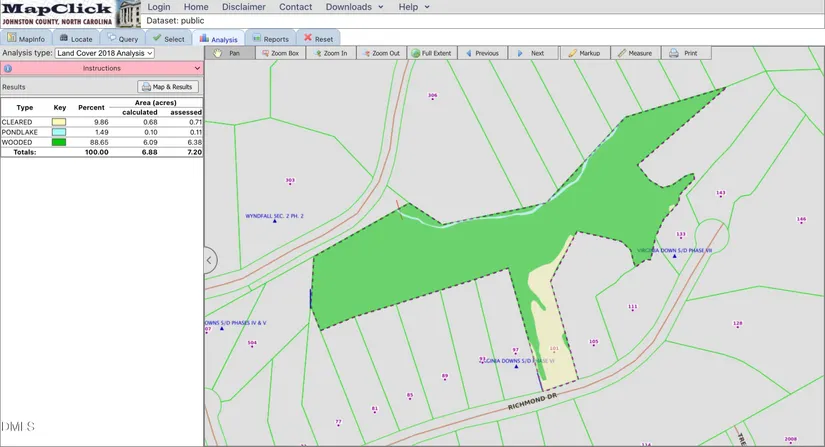Image resolution: width=825 pixels, height=447 pixels.
Task: Go to Next map extent
Action: pos(531,53)
